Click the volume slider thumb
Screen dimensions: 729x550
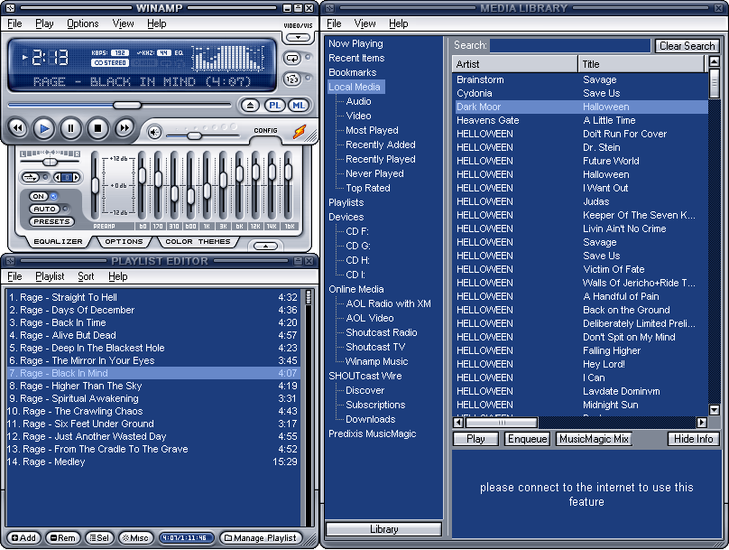click(x=194, y=136)
